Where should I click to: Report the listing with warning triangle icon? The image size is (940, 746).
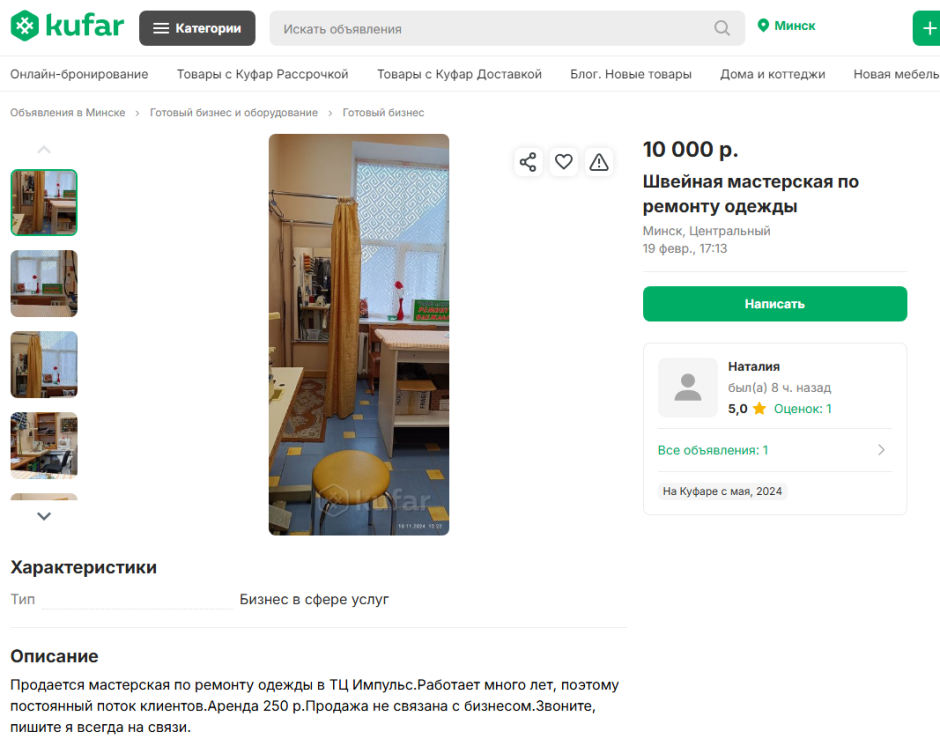599,162
